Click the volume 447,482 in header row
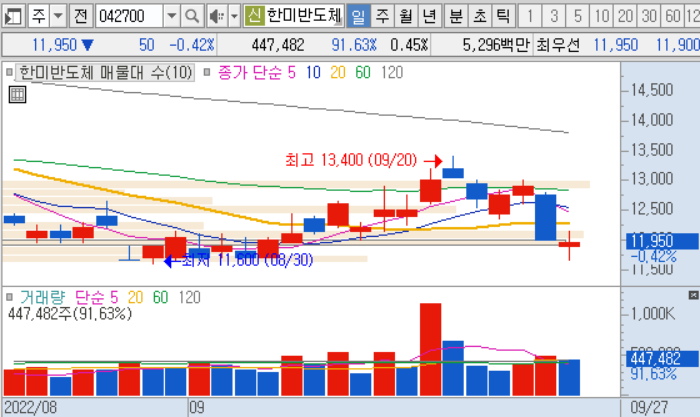Screen dimensions: 700x417 (x=278, y=45)
